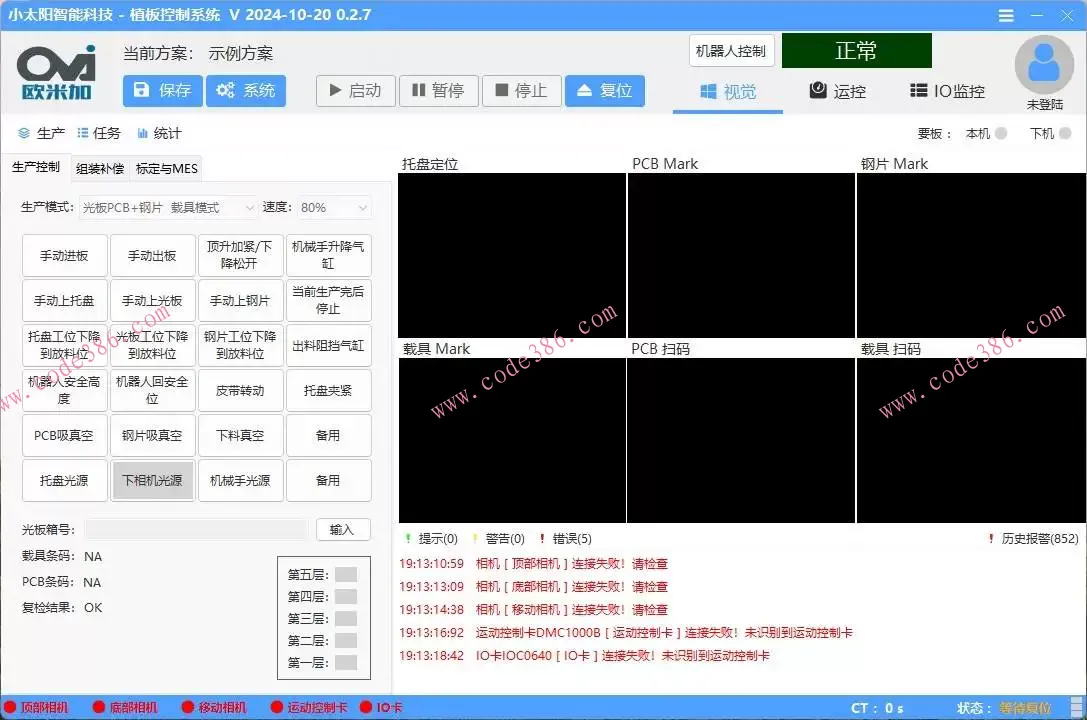Toggle PCB vacuum (PCB吸真空) button

tap(64, 436)
